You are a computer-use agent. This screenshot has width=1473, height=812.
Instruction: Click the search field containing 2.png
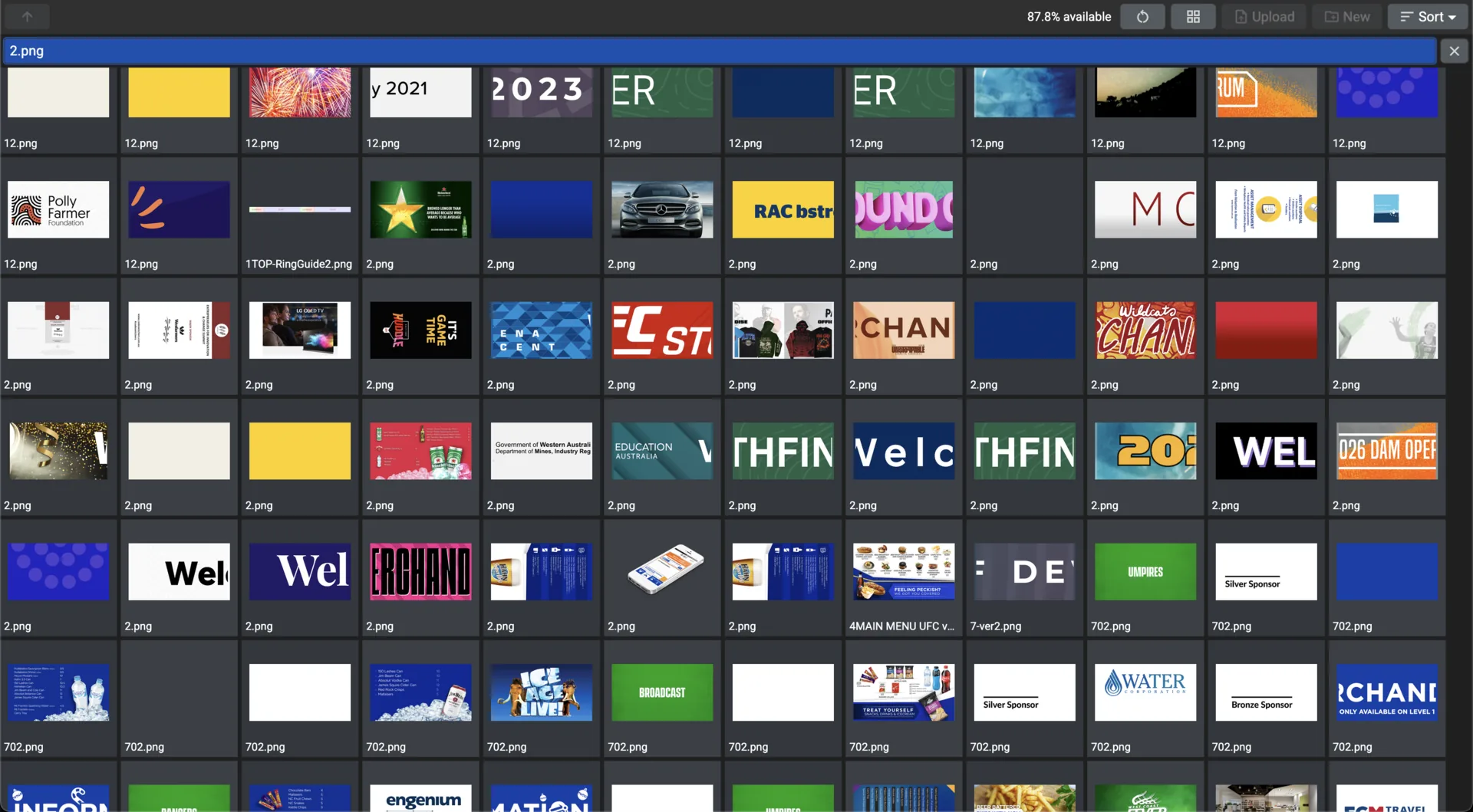(720, 51)
